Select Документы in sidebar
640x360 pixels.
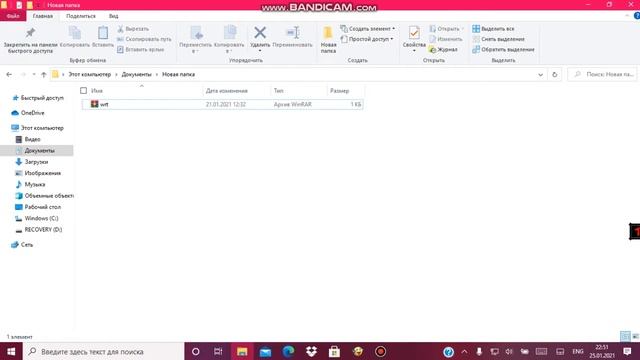coord(37,151)
